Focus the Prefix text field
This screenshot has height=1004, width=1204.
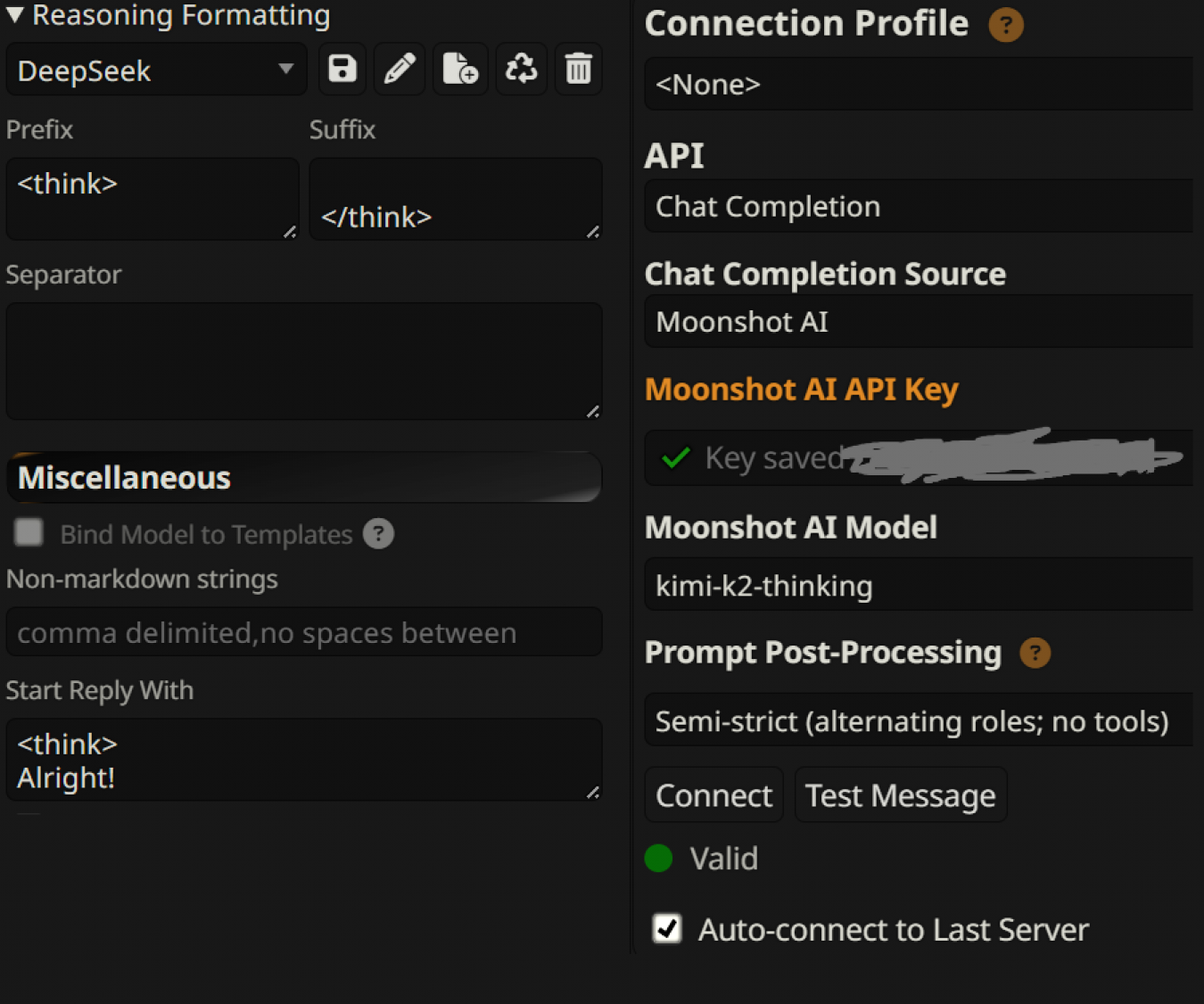click(x=153, y=199)
